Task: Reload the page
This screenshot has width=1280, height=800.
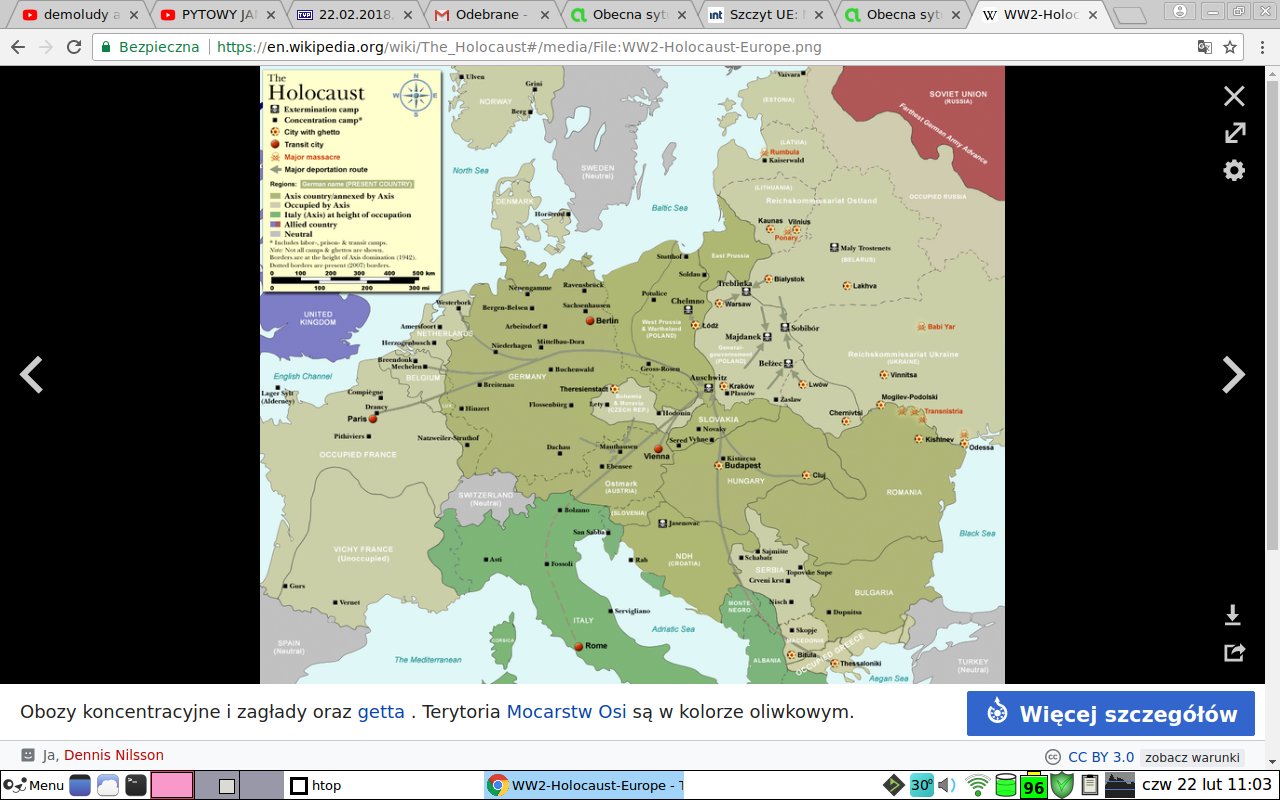Action: 74,47
